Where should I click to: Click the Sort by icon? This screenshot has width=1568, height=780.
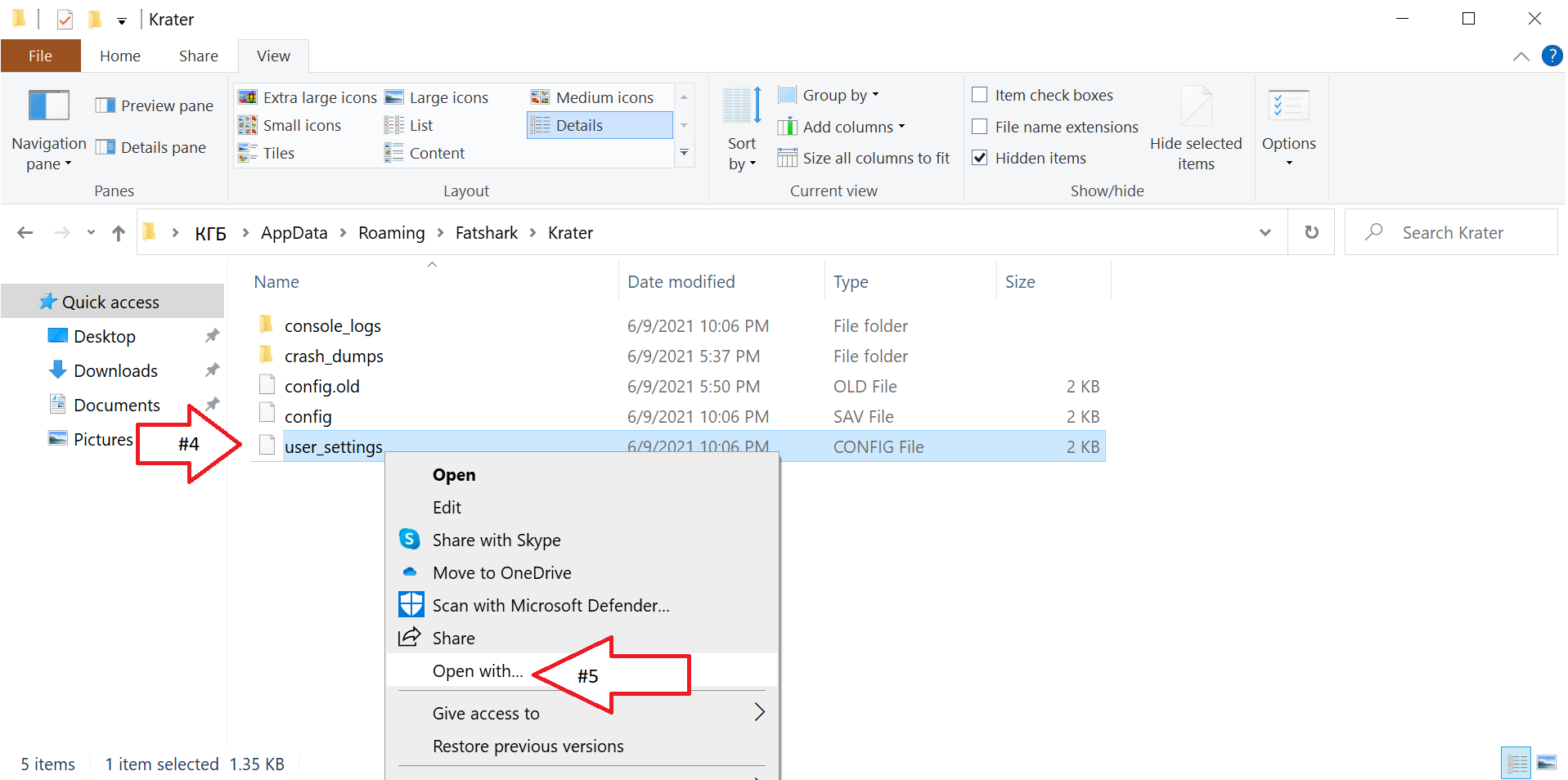click(743, 106)
